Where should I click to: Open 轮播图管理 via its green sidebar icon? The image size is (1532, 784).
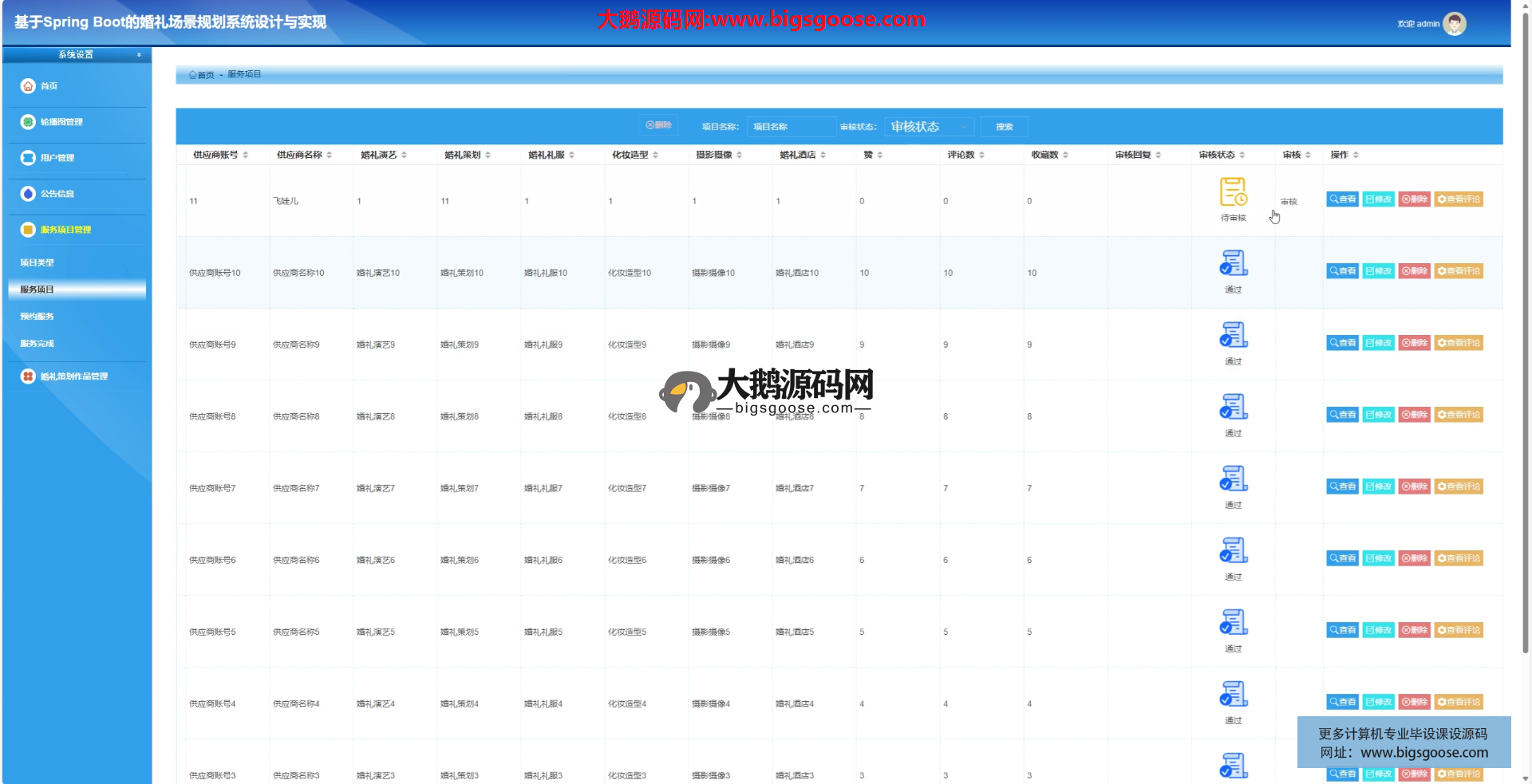28,122
